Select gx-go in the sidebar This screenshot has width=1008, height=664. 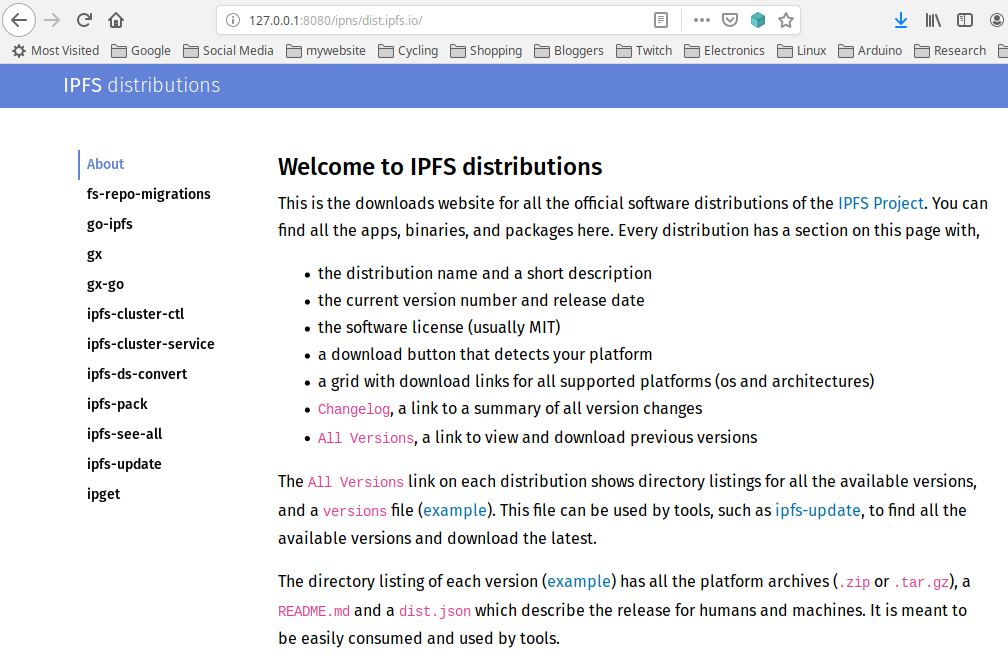coord(105,284)
